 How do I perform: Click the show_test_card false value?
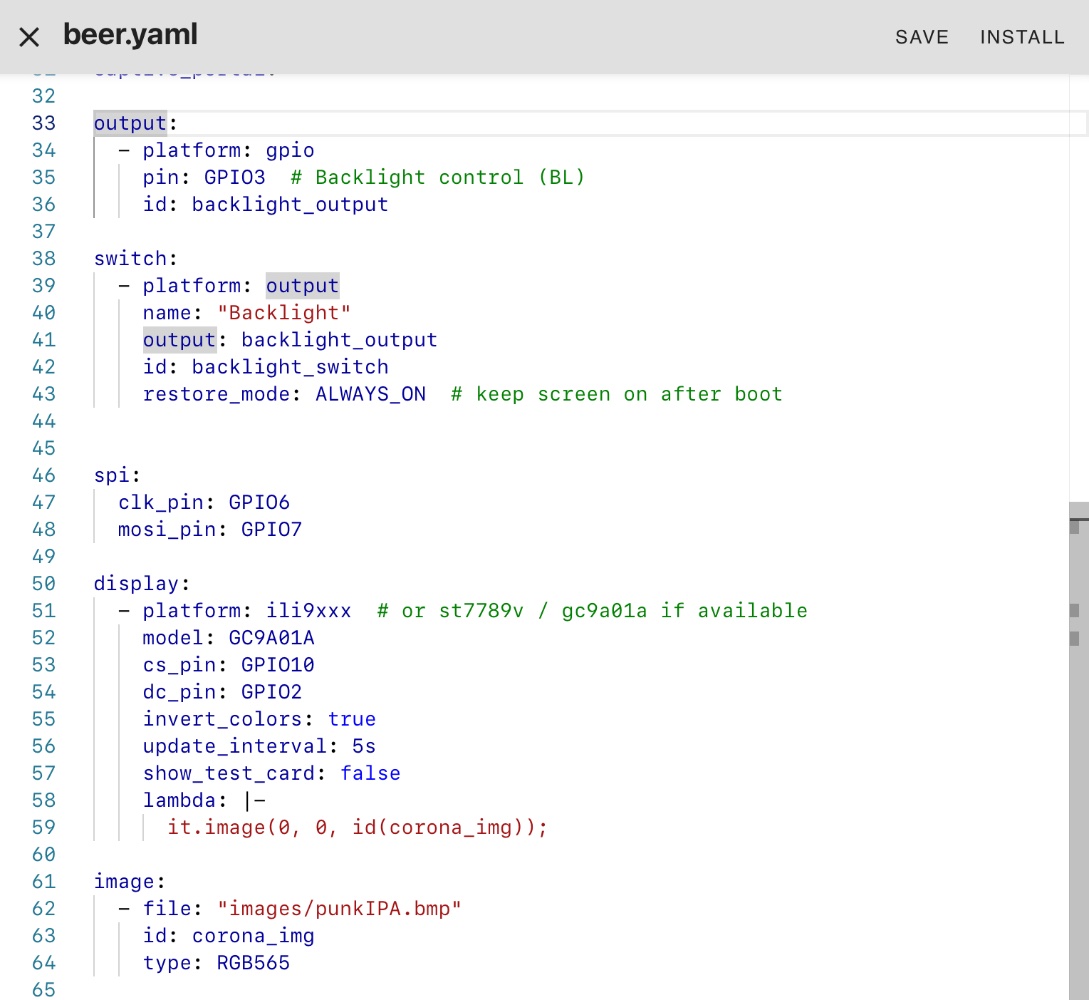point(370,773)
